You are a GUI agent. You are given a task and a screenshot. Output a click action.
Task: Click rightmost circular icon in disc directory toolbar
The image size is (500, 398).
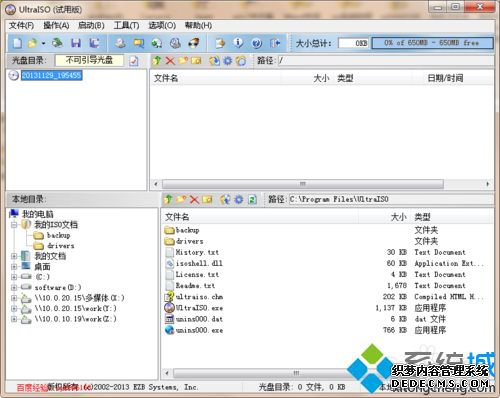tap(241, 61)
